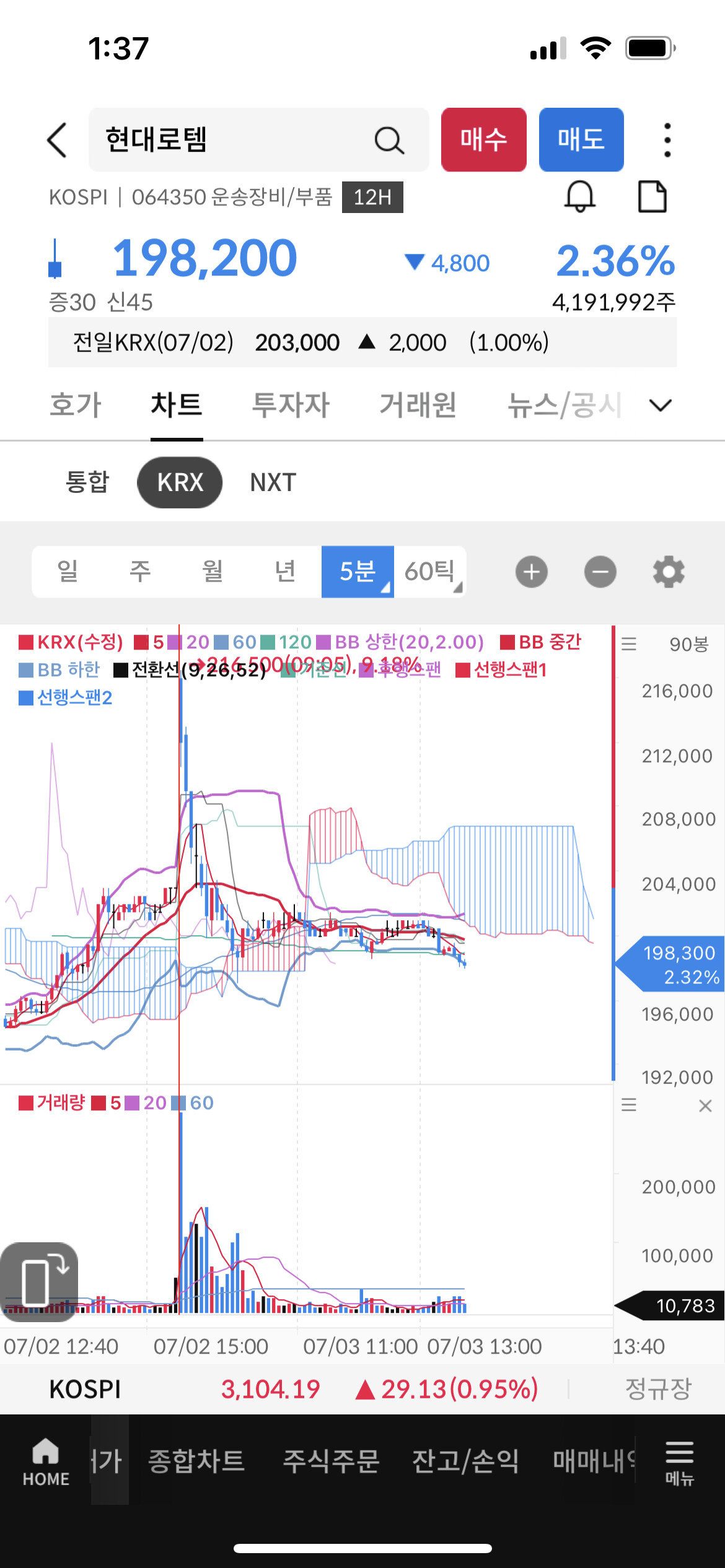Tap the candlestick icon beside price

[x=55, y=258]
